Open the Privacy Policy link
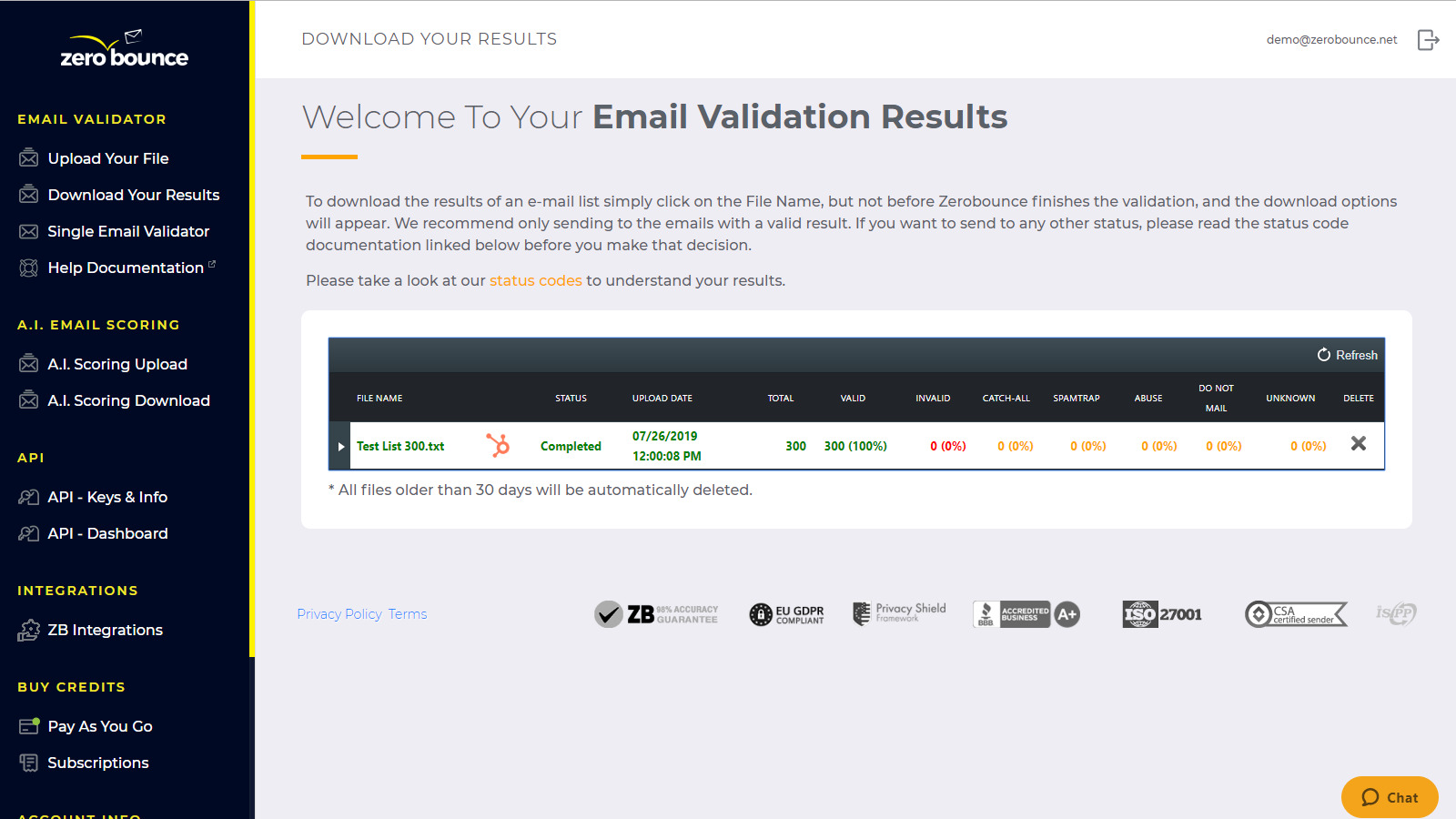1456x819 pixels. click(x=339, y=614)
